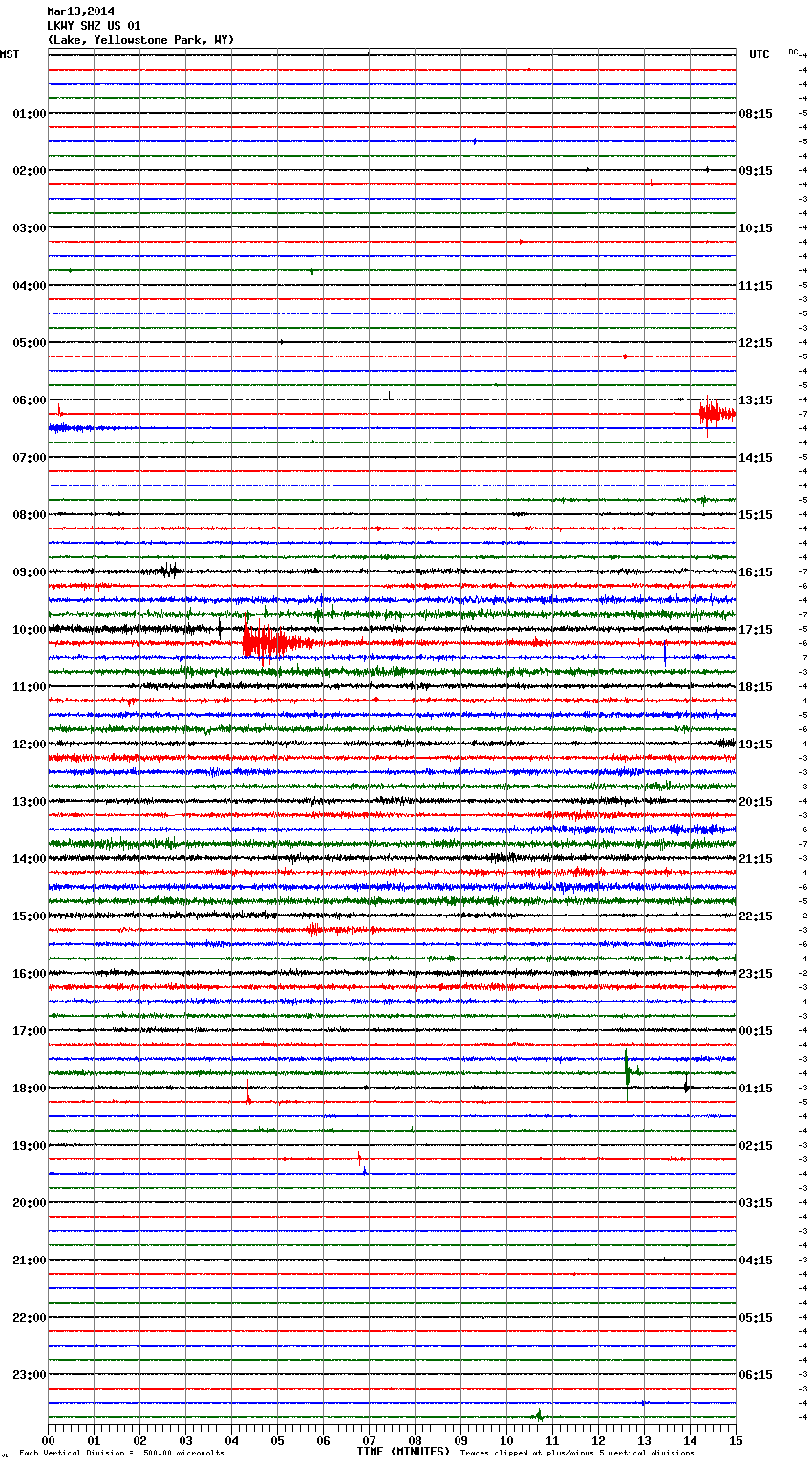Click the red seismic burst at end of 06:15 trace

[716, 415]
